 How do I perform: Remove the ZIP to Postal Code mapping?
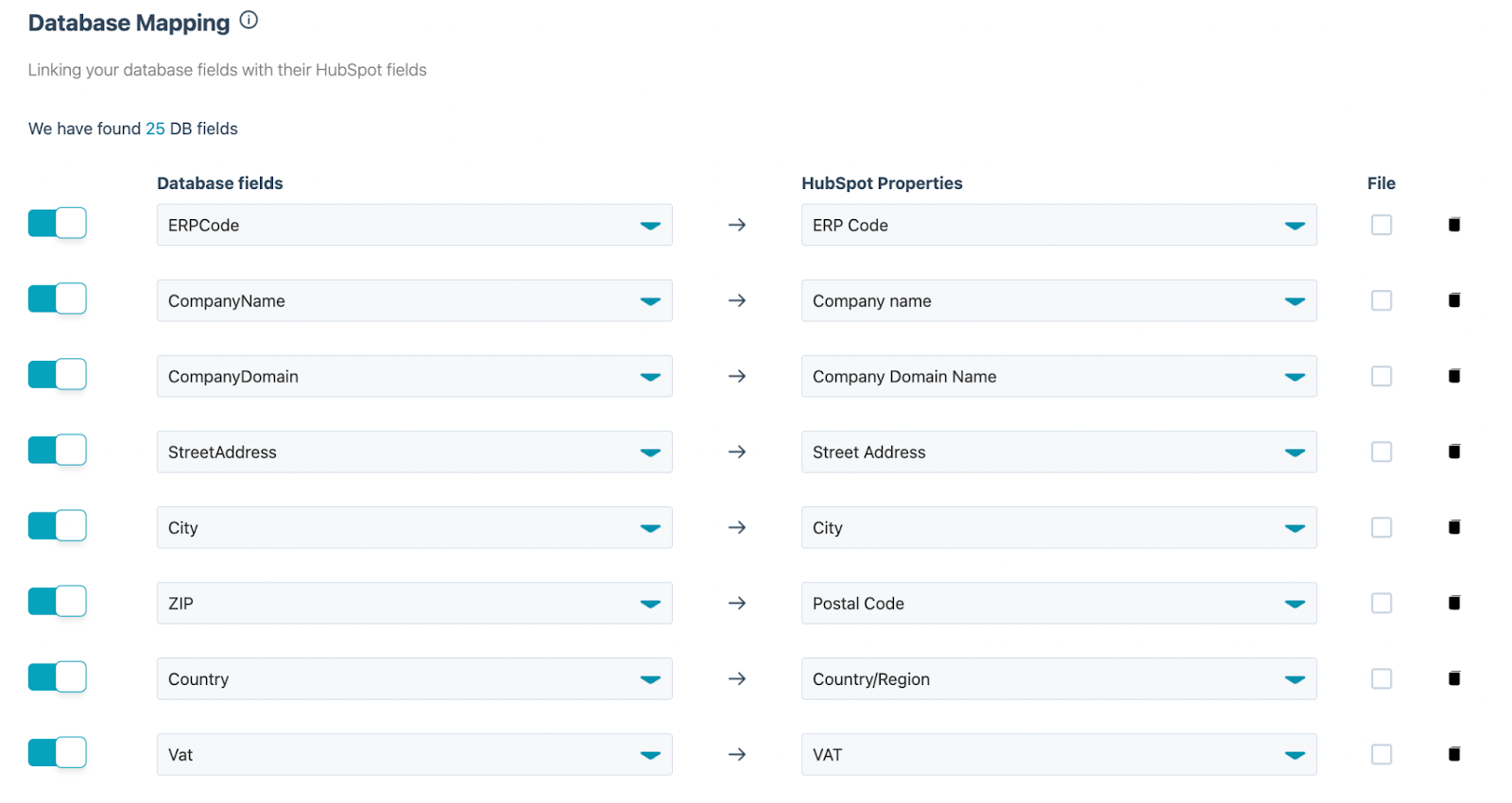pos(1454,603)
